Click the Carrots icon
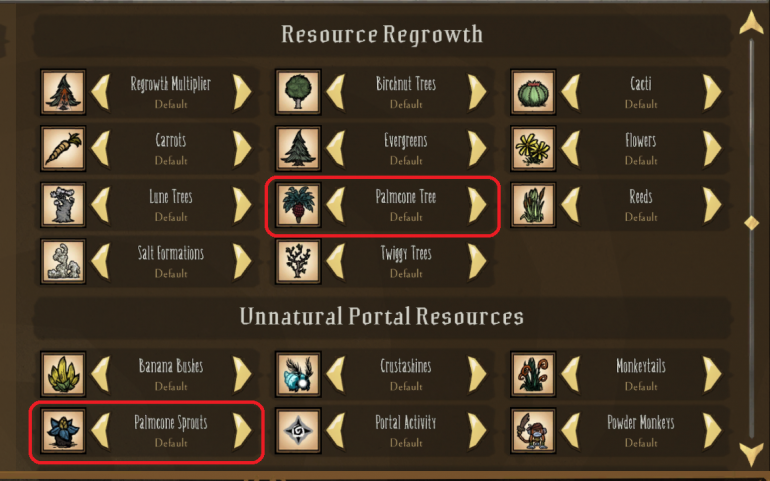Viewport: 770px width, 481px height. coord(63,148)
